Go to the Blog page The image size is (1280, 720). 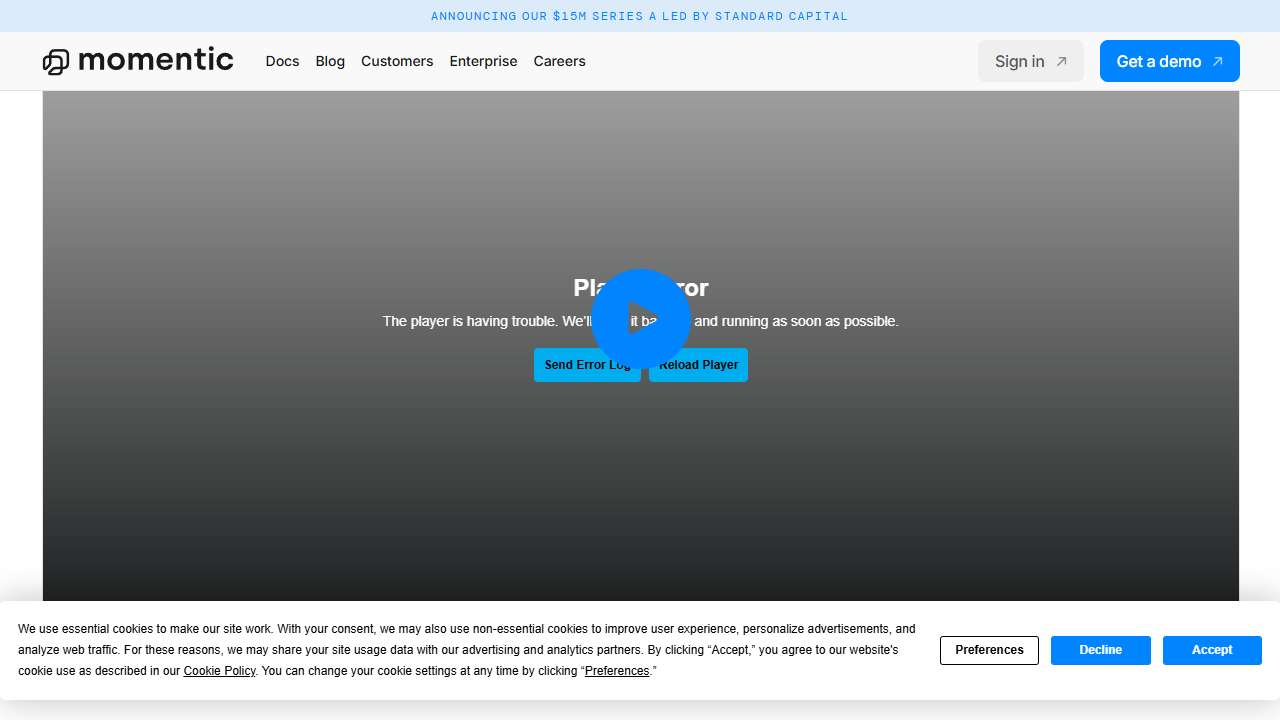(x=330, y=61)
